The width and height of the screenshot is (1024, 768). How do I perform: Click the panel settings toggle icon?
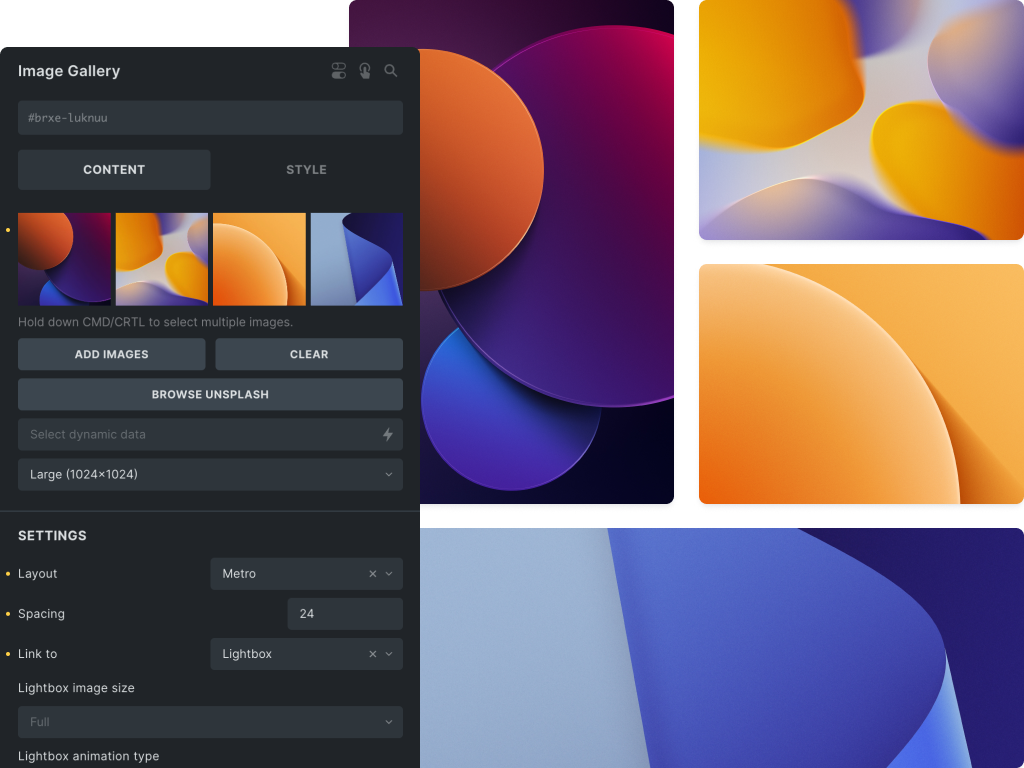click(x=338, y=70)
